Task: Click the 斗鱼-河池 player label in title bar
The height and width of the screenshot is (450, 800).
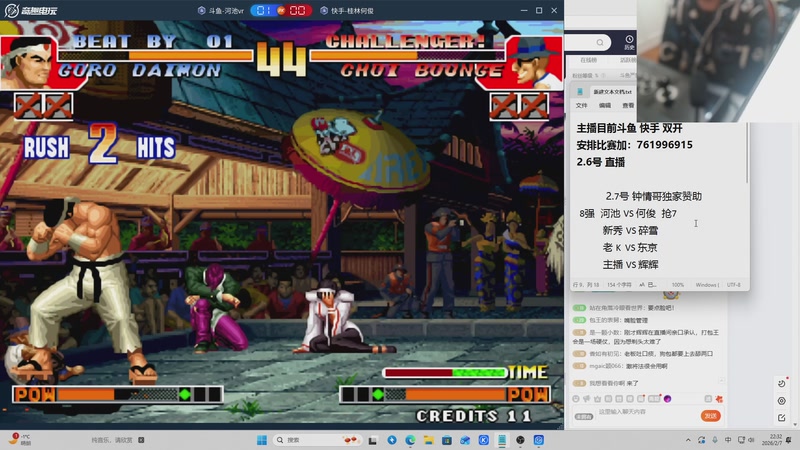Action: pos(220,10)
